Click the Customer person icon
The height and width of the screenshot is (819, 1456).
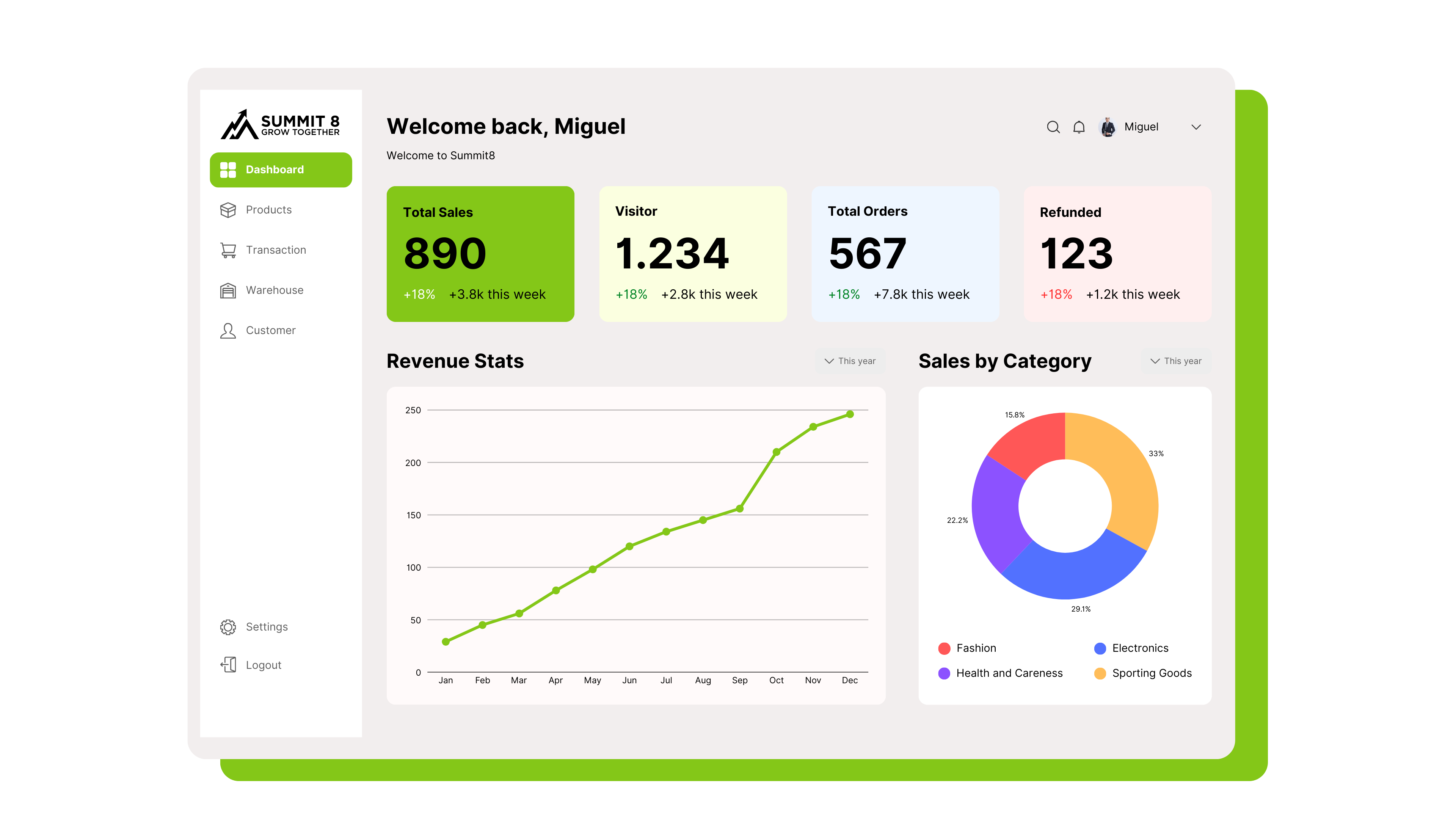coord(228,331)
